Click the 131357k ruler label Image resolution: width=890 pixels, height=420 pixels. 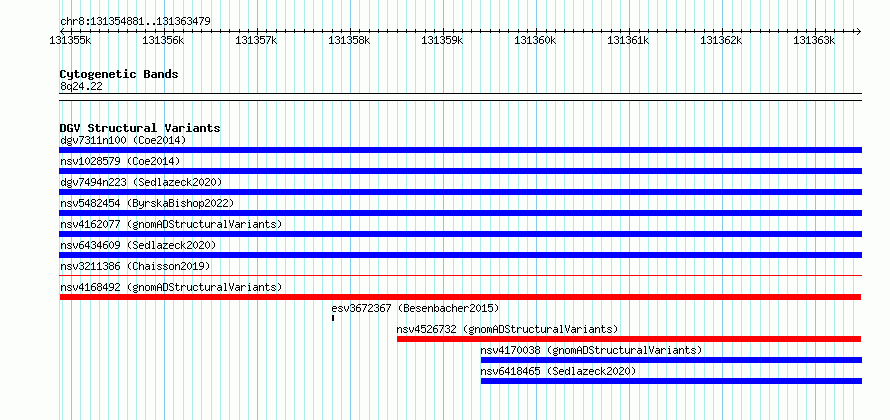tap(257, 40)
